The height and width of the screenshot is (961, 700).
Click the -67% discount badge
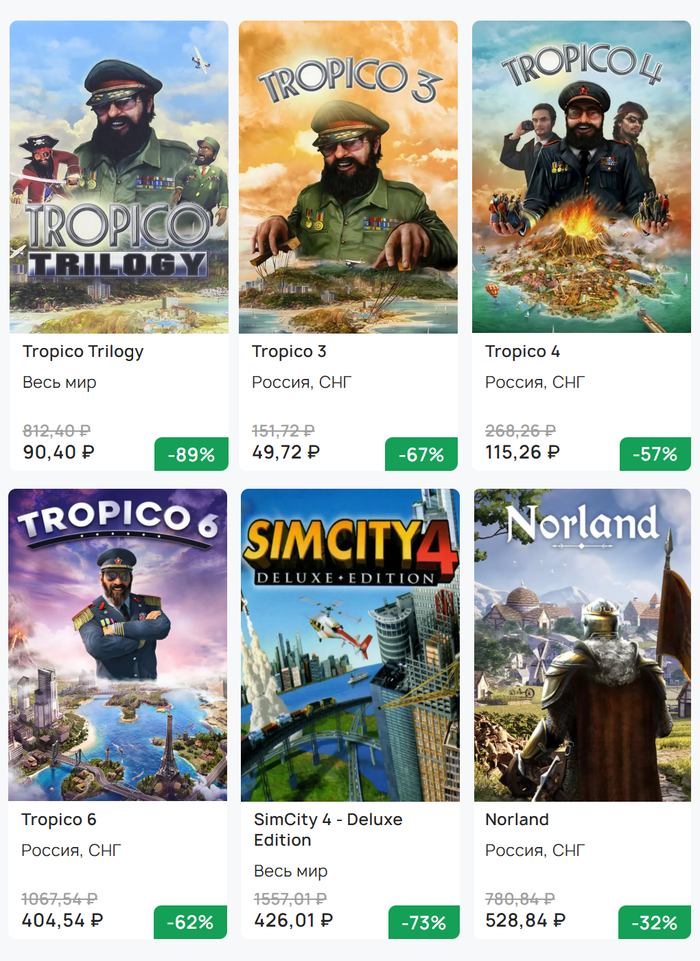coord(421,454)
